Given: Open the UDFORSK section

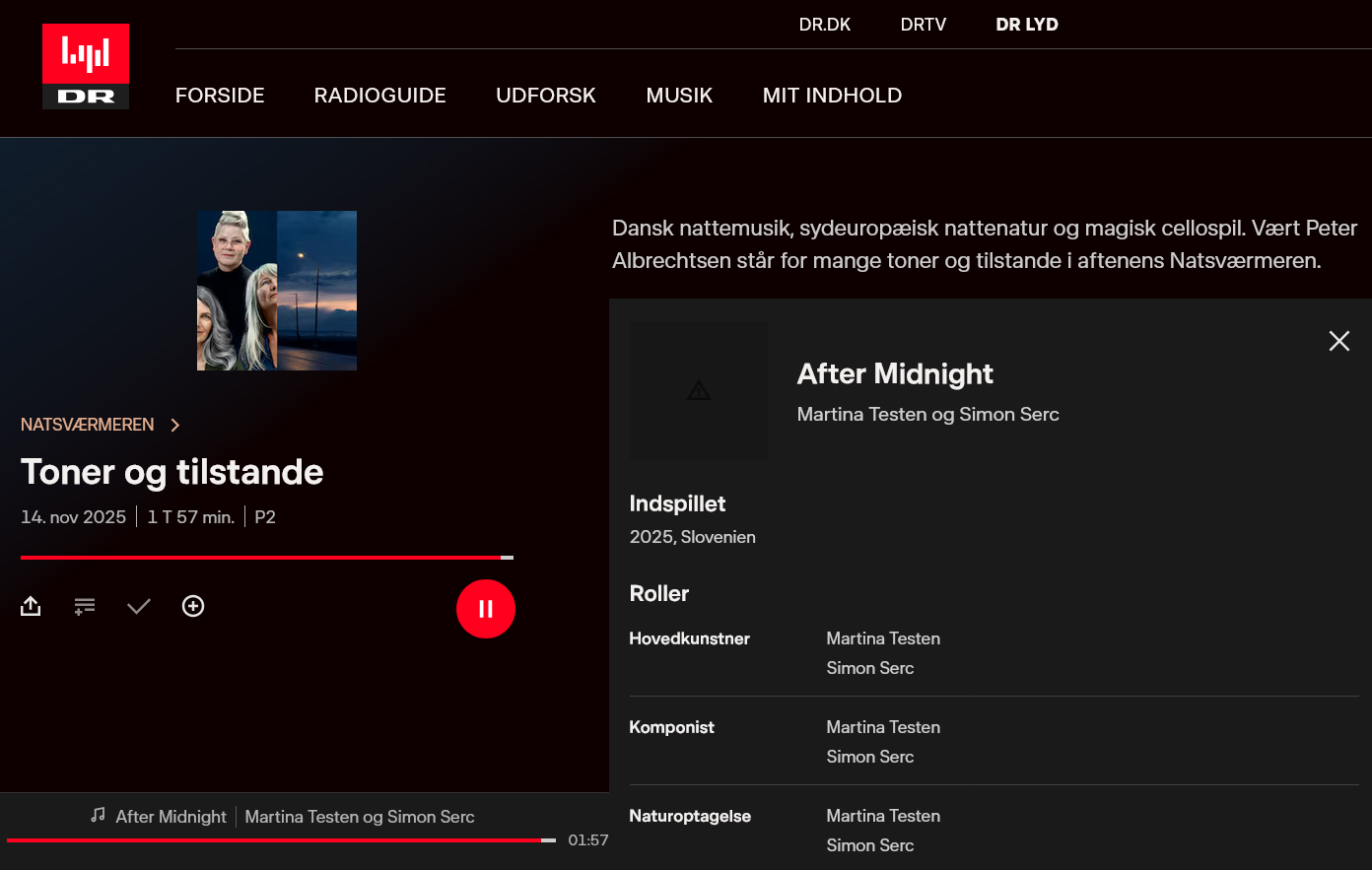Looking at the screenshot, I should (546, 96).
